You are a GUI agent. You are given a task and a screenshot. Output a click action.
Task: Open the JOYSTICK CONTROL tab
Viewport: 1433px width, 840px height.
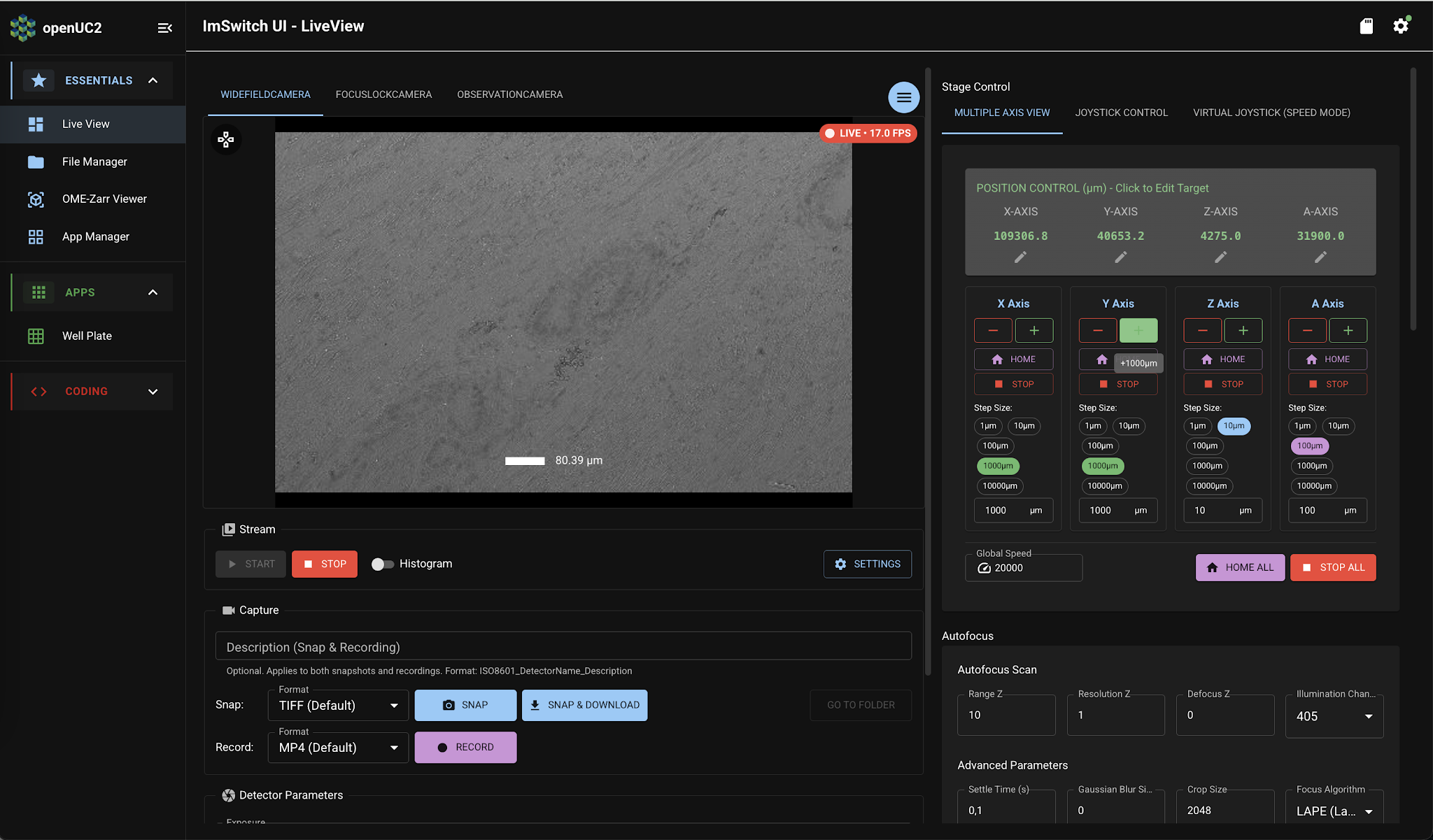(1121, 112)
